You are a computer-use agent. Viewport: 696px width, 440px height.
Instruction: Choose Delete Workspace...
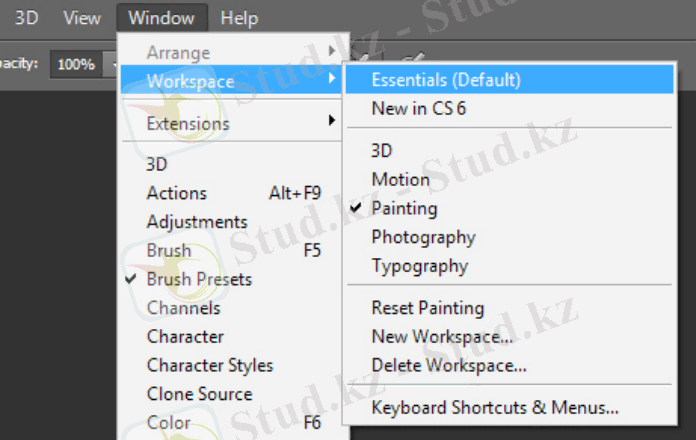(x=448, y=365)
